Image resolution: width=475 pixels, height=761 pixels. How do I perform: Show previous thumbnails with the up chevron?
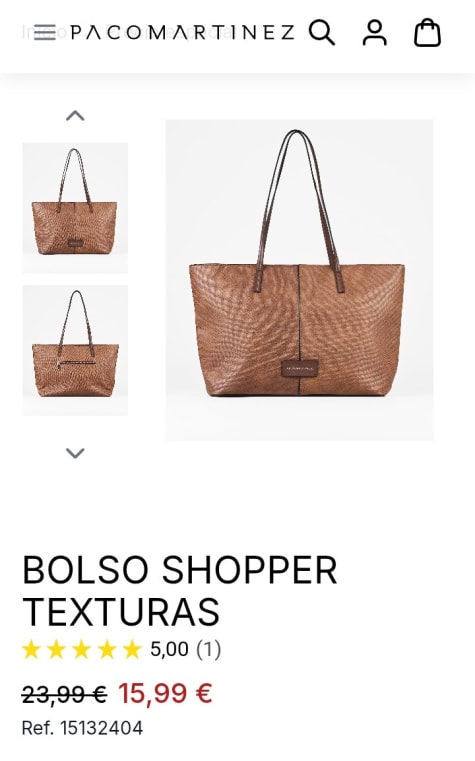click(x=75, y=116)
